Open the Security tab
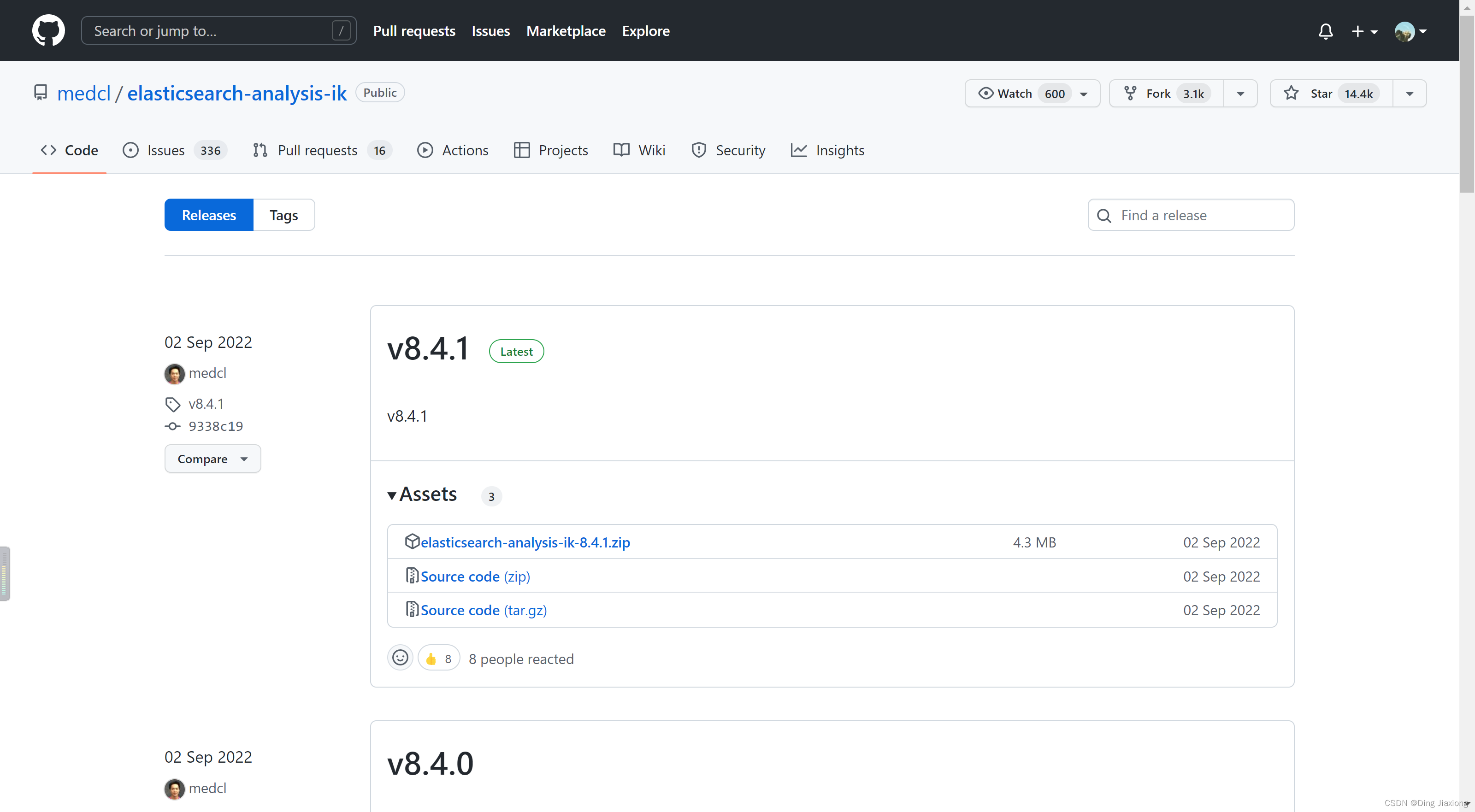 point(728,150)
